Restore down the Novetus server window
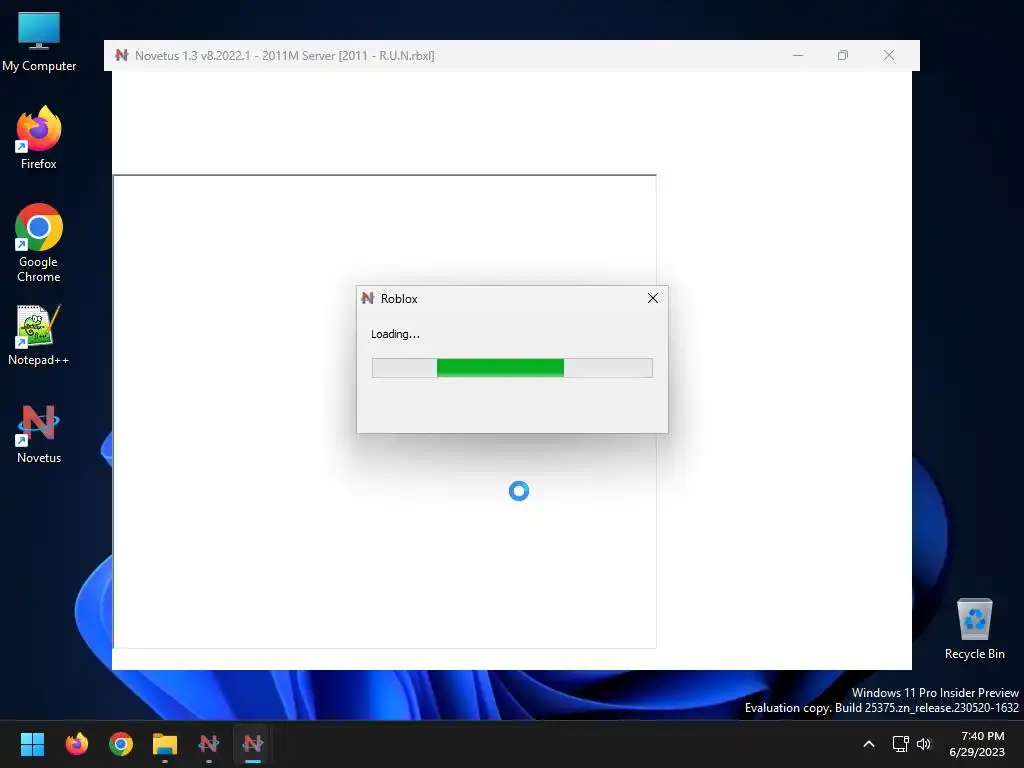 point(843,56)
